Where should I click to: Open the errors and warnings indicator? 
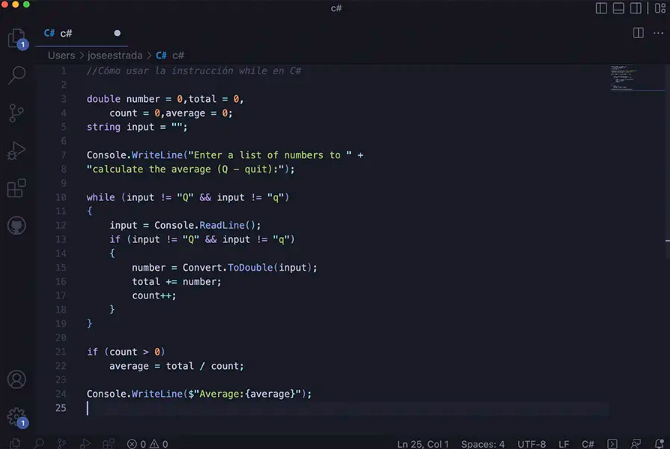pos(147,444)
